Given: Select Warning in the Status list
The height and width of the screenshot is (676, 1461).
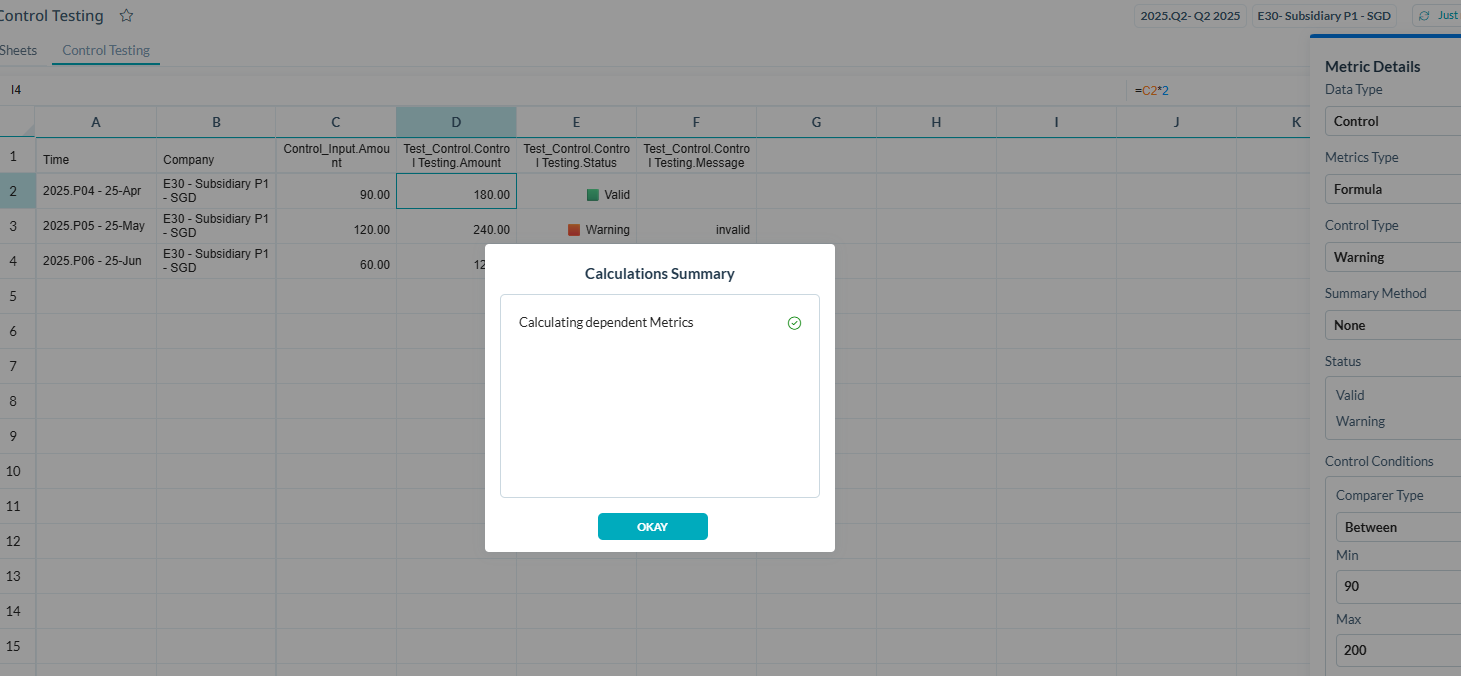Looking at the screenshot, I should [x=1359, y=421].
